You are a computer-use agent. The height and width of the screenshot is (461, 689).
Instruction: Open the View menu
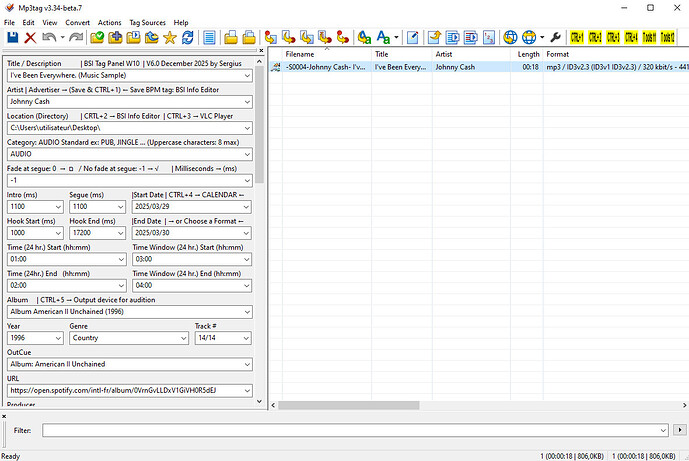50,22
